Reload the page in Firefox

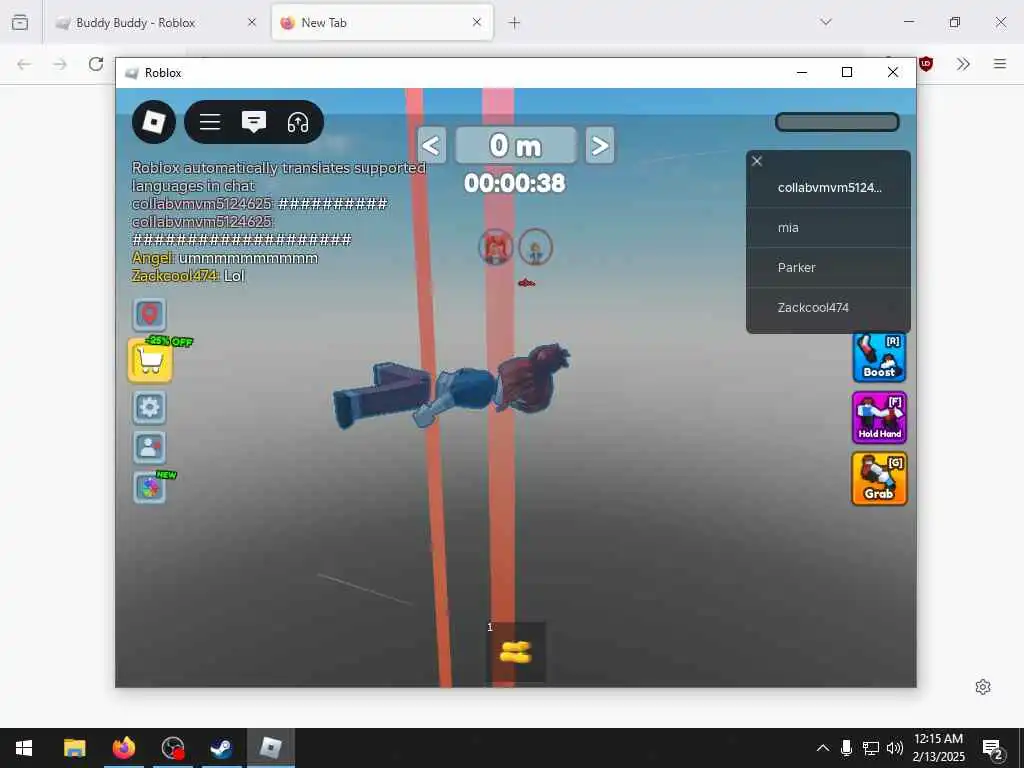tap(96, 64)
